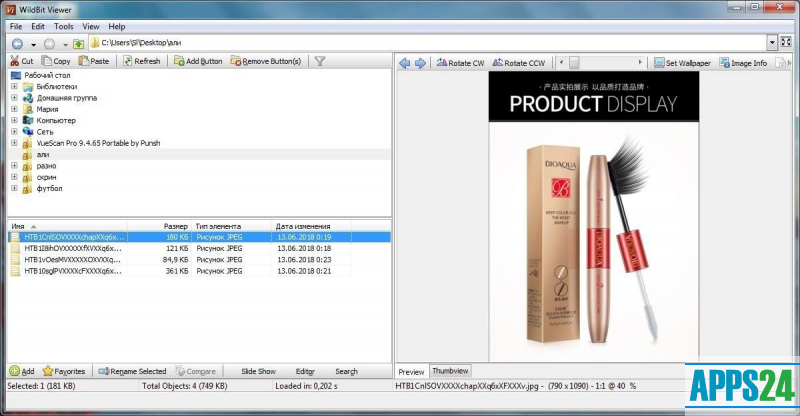The image size is (800, 416).
Task: Expand the Библиотеки tree node
Action: tap(14, 86)
